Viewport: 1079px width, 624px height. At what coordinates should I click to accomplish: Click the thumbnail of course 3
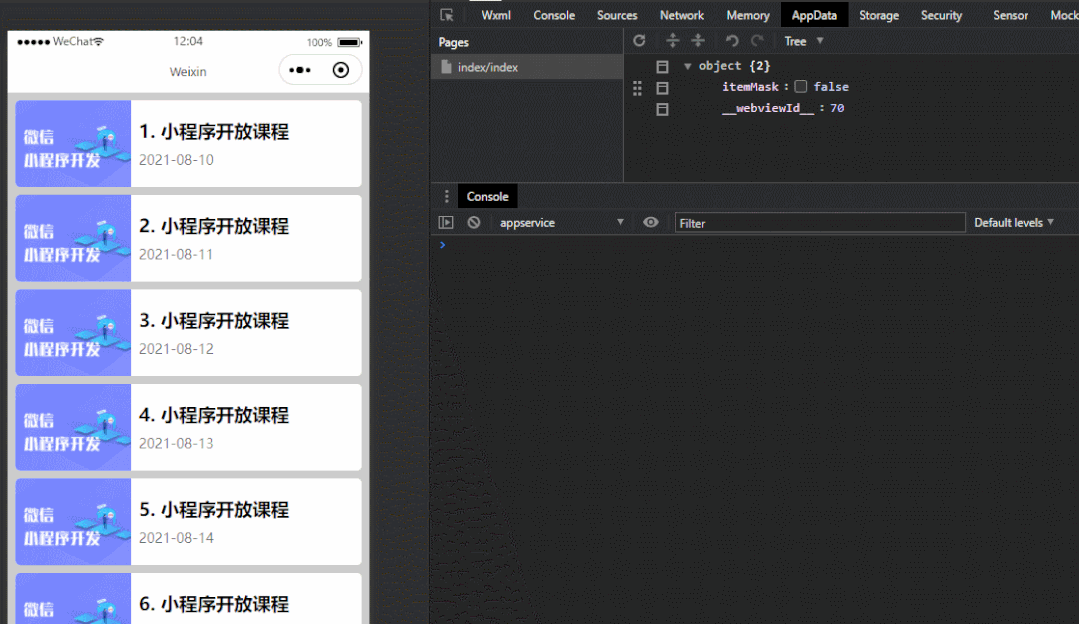coord(73,333)
